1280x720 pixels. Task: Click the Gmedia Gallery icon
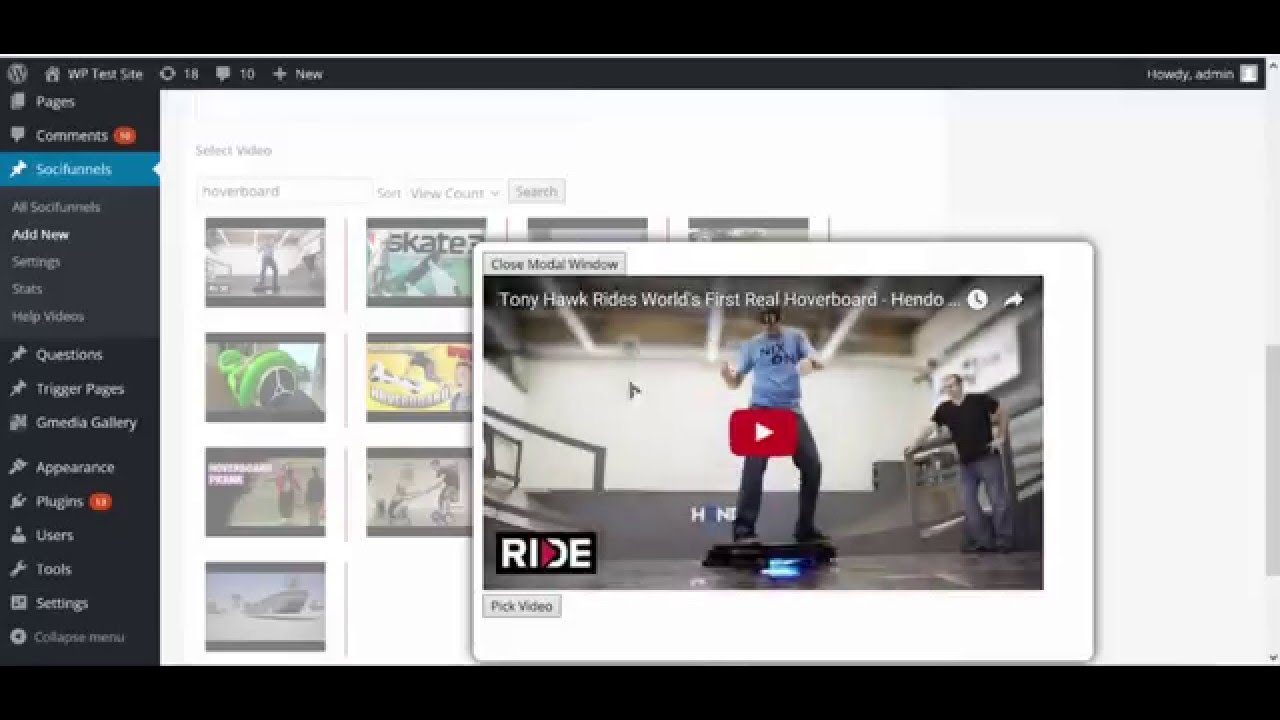tap(17, 422)
